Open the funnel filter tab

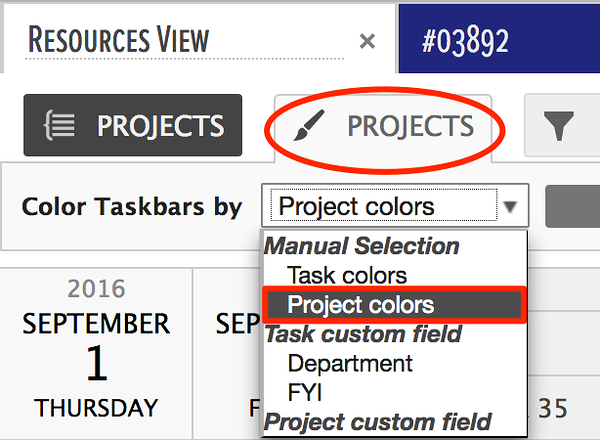pos(561,125)
